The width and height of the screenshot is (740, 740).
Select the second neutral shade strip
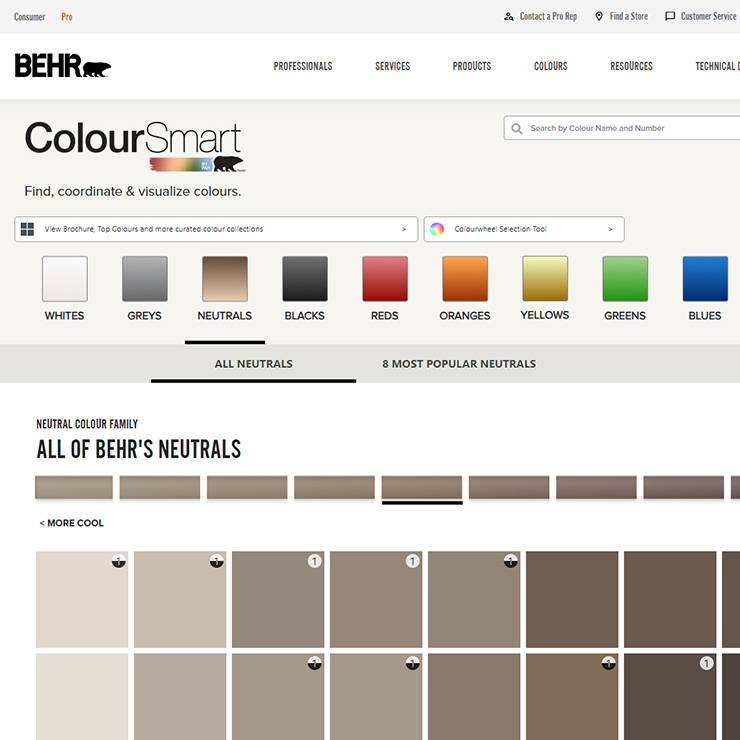coord(160,488)
